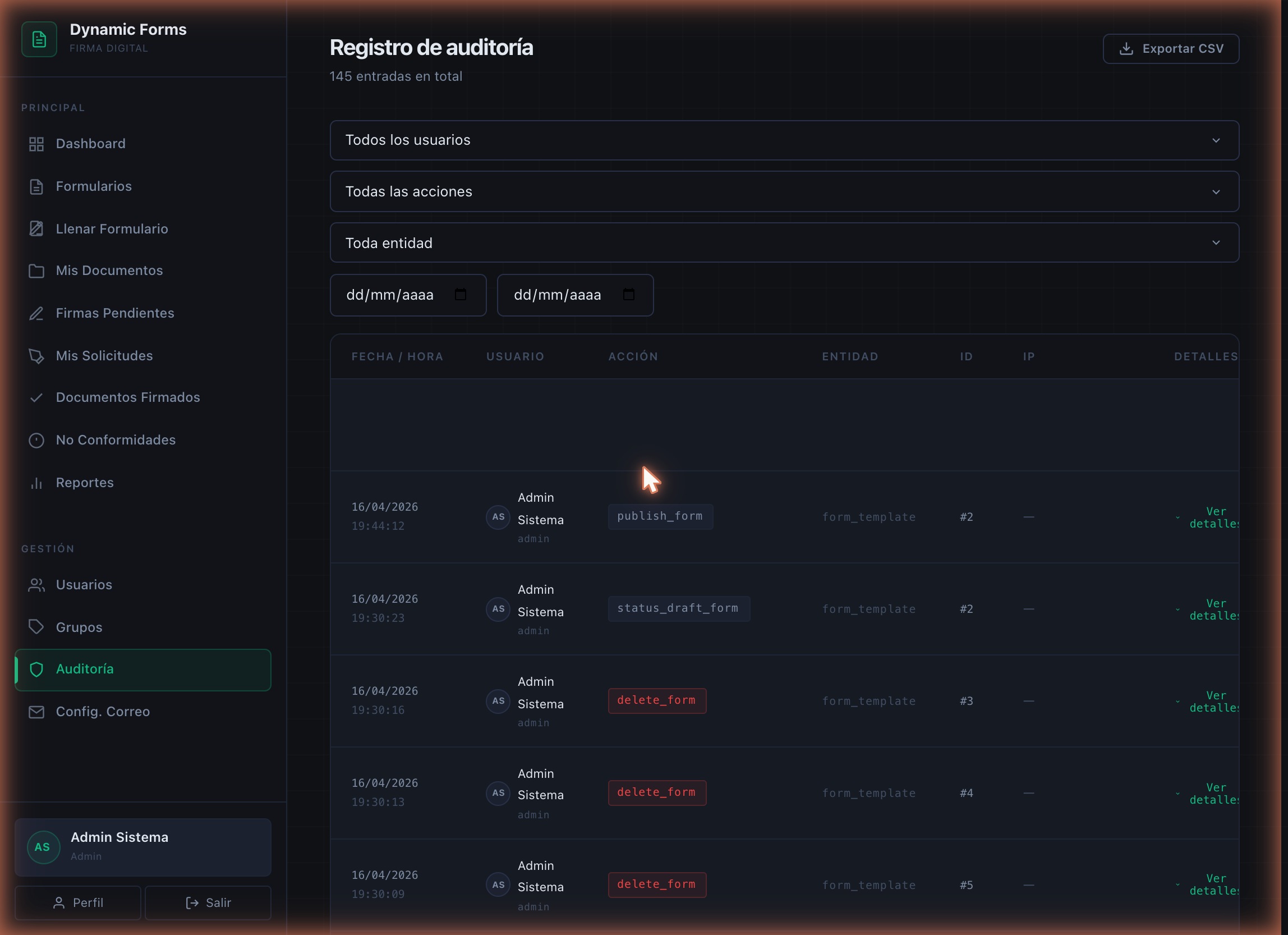The height and width of the screenshot is (935, 1288).
Task: Open calendar picker of first date field
Action: click(x=461, y=294)
